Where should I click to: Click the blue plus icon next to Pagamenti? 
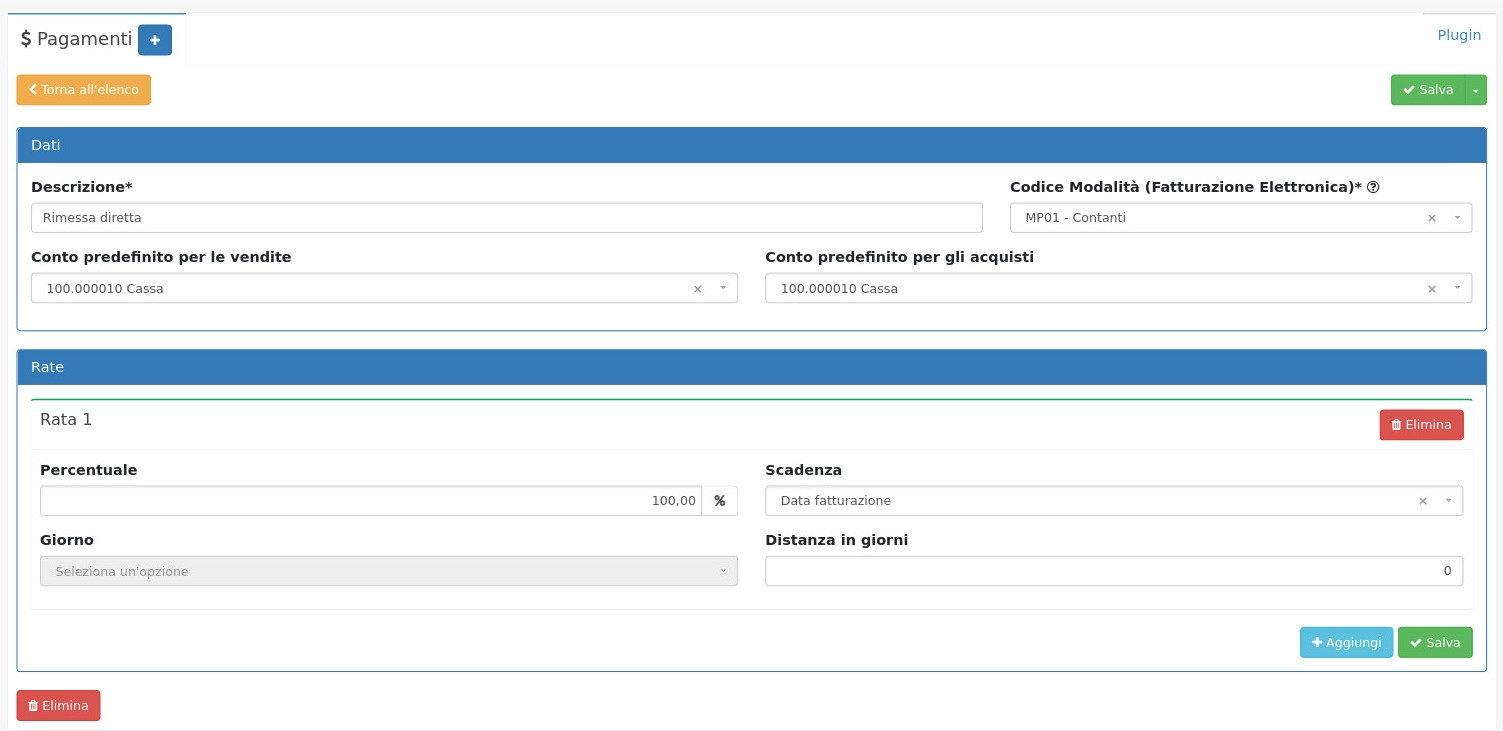pyautogui.click(x=155, y=40)
